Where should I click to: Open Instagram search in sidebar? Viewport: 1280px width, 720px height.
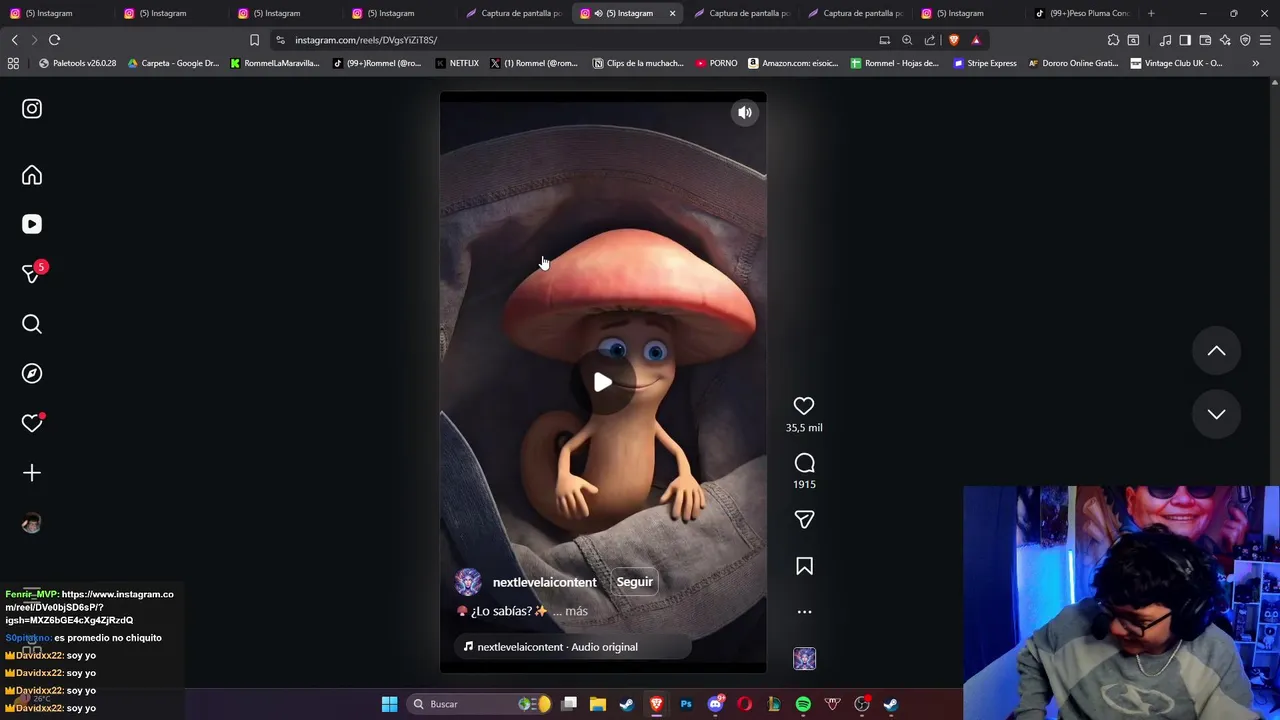click(32, 324)
